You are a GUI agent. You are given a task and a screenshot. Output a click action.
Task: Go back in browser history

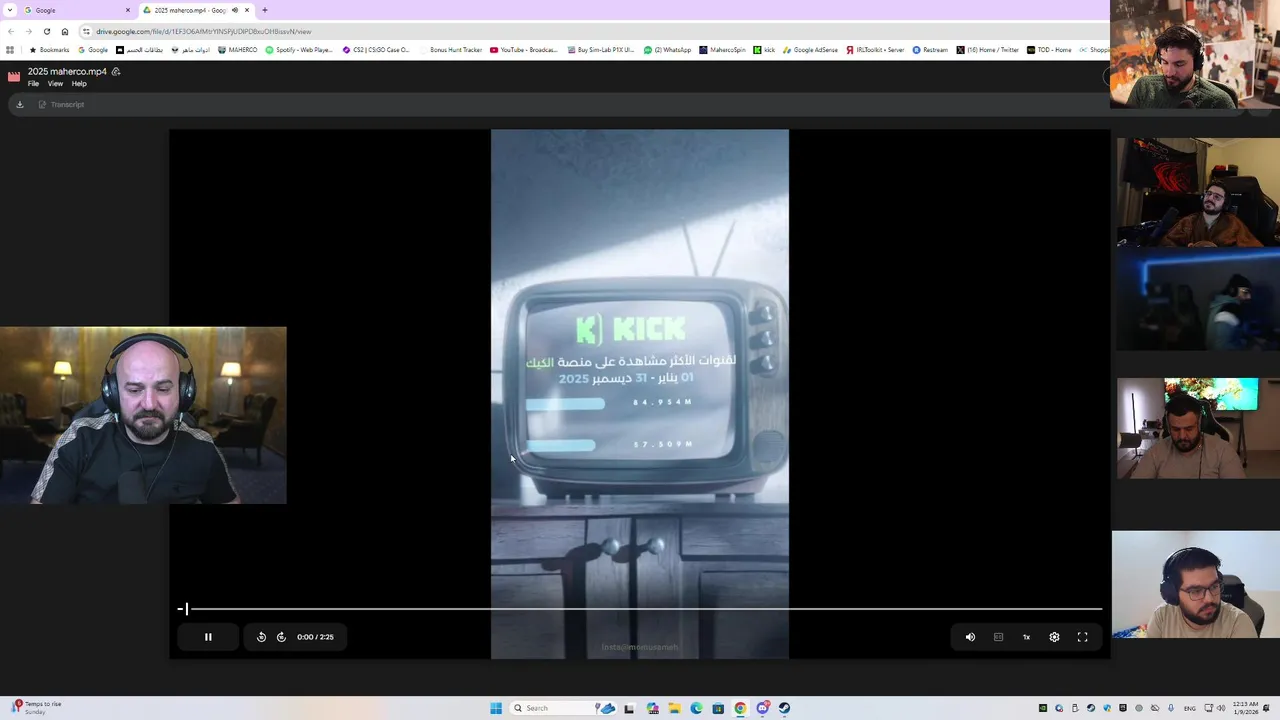[x=10, y=31]
